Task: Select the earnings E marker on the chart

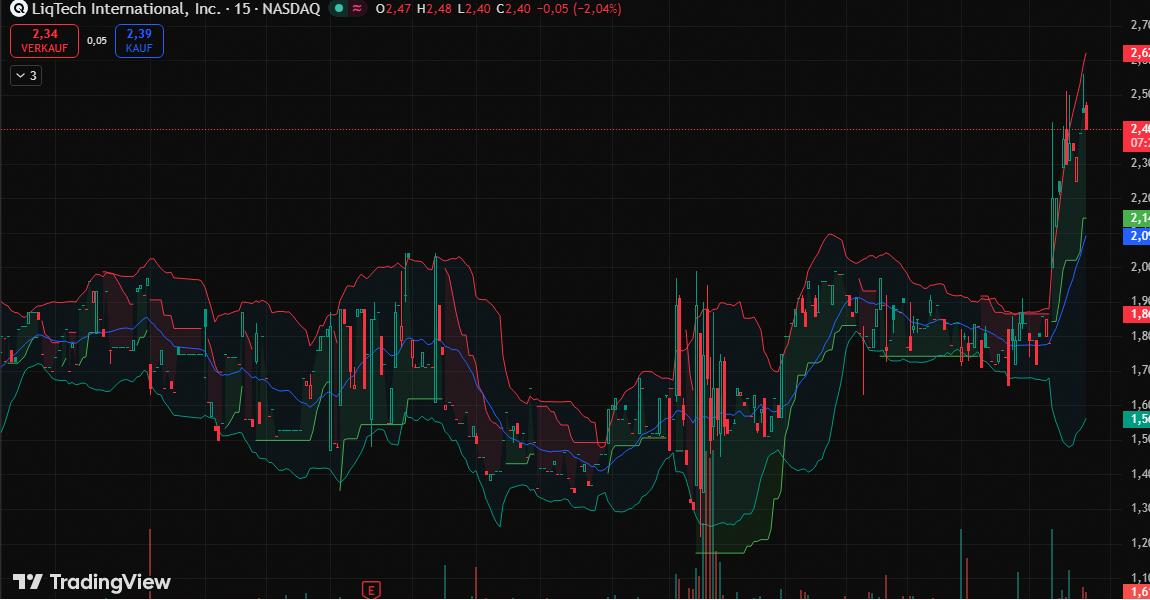Action: tap(374, 590)
